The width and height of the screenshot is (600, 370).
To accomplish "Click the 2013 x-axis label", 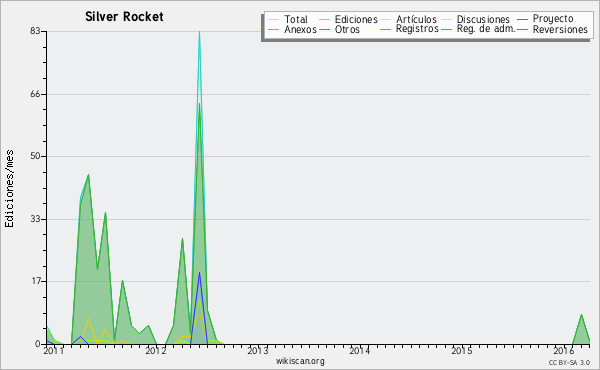I will pyautogui.click(x=258, y=350).
